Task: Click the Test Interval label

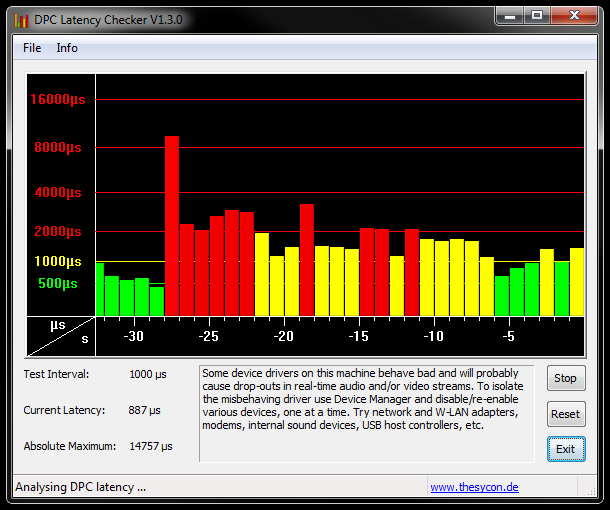Action: pyautogui.click(x=56, y=374)
